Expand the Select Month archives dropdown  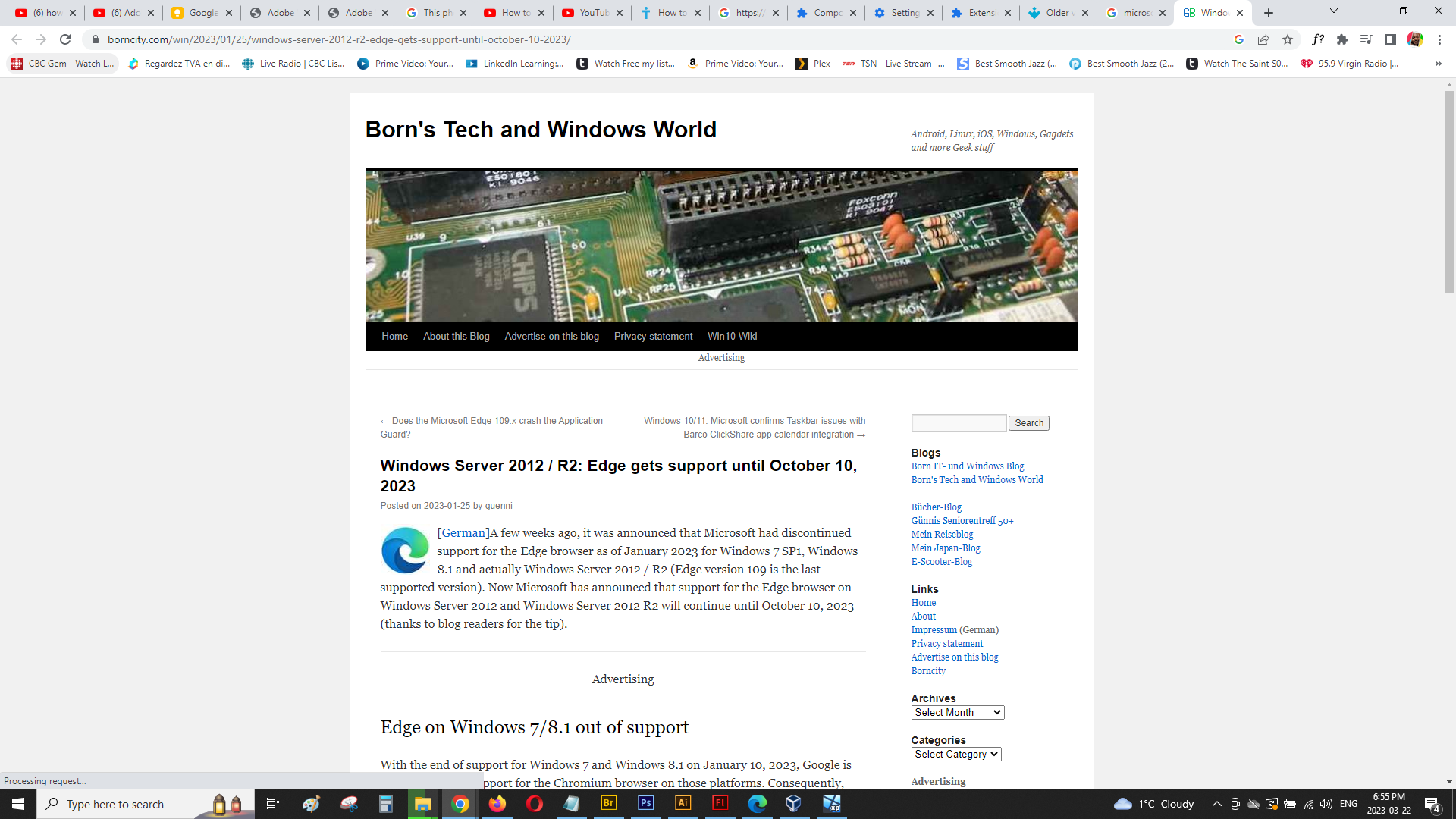[957, 712]
